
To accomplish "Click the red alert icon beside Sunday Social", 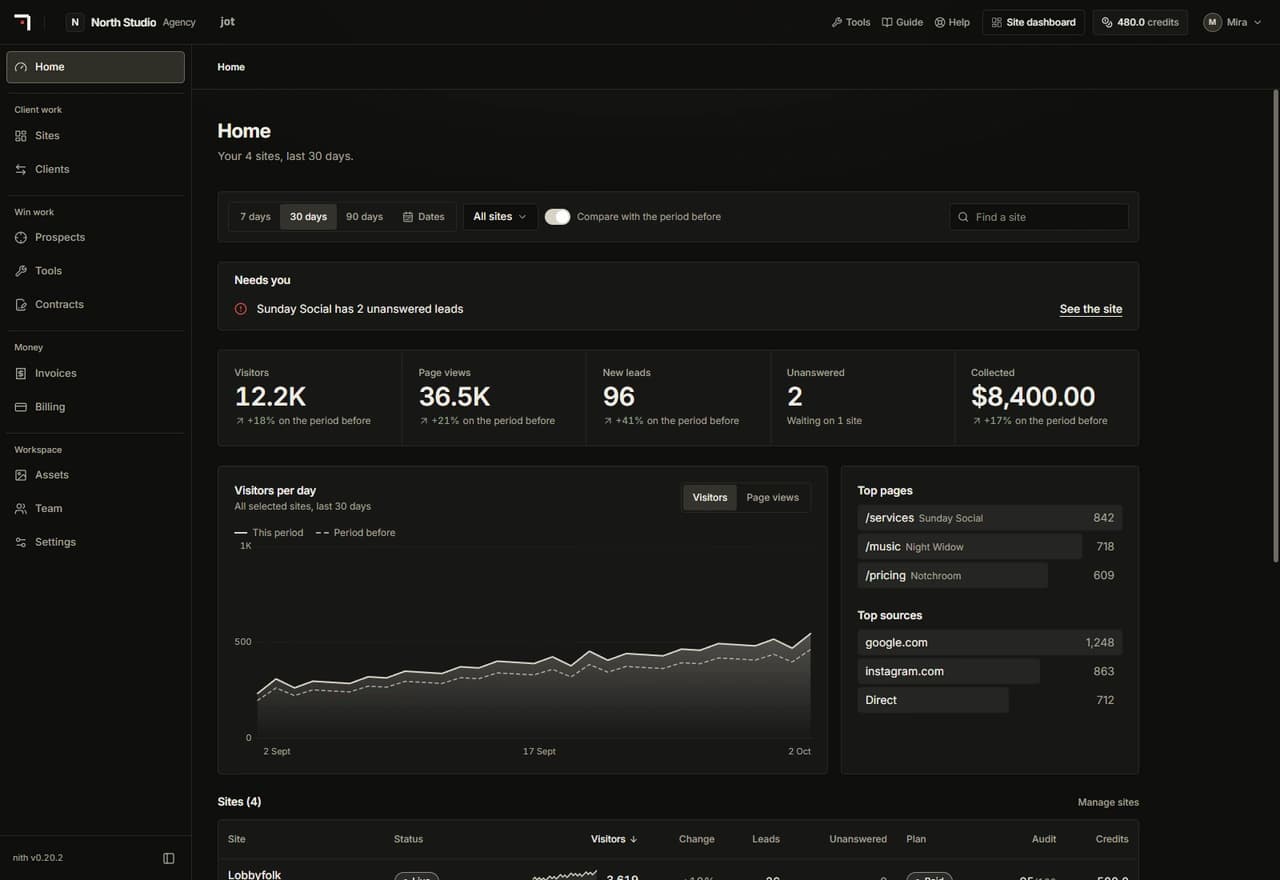I will click(241, 309).
